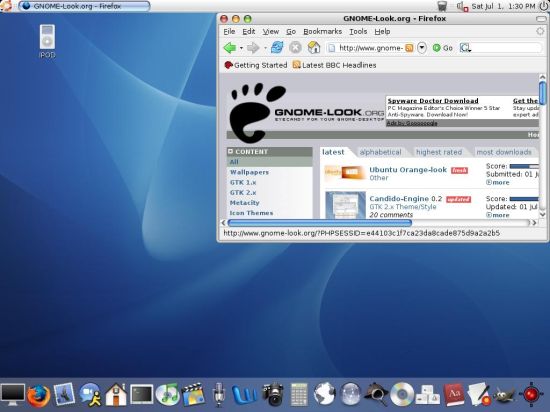Image resolution: width=550 pixels, height=412 pixels.
Task: Click the Stop loading icon
Action: (295, 47)
